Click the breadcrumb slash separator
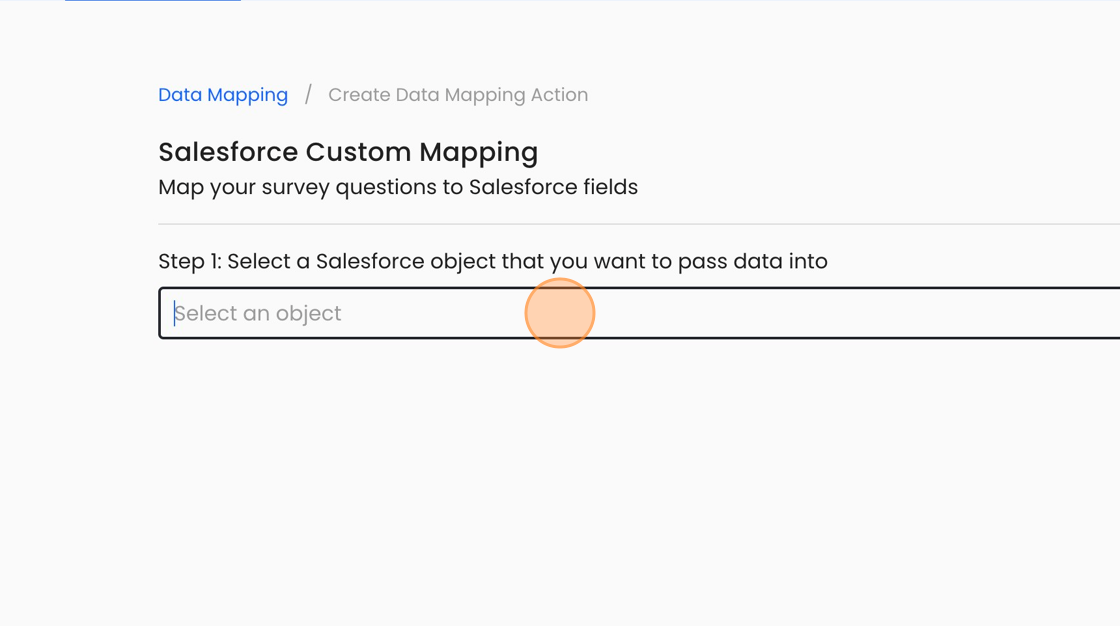 308,95
